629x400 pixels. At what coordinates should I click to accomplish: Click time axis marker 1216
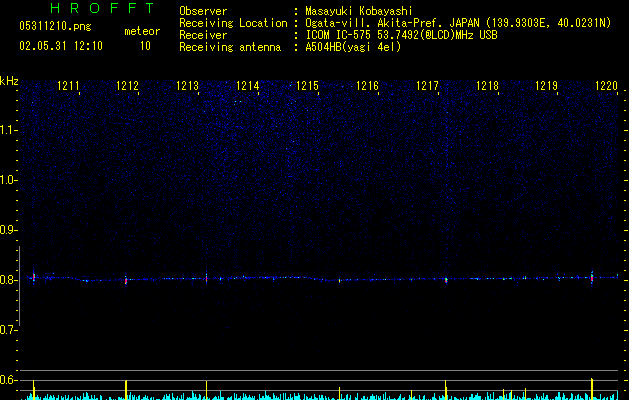367,86
